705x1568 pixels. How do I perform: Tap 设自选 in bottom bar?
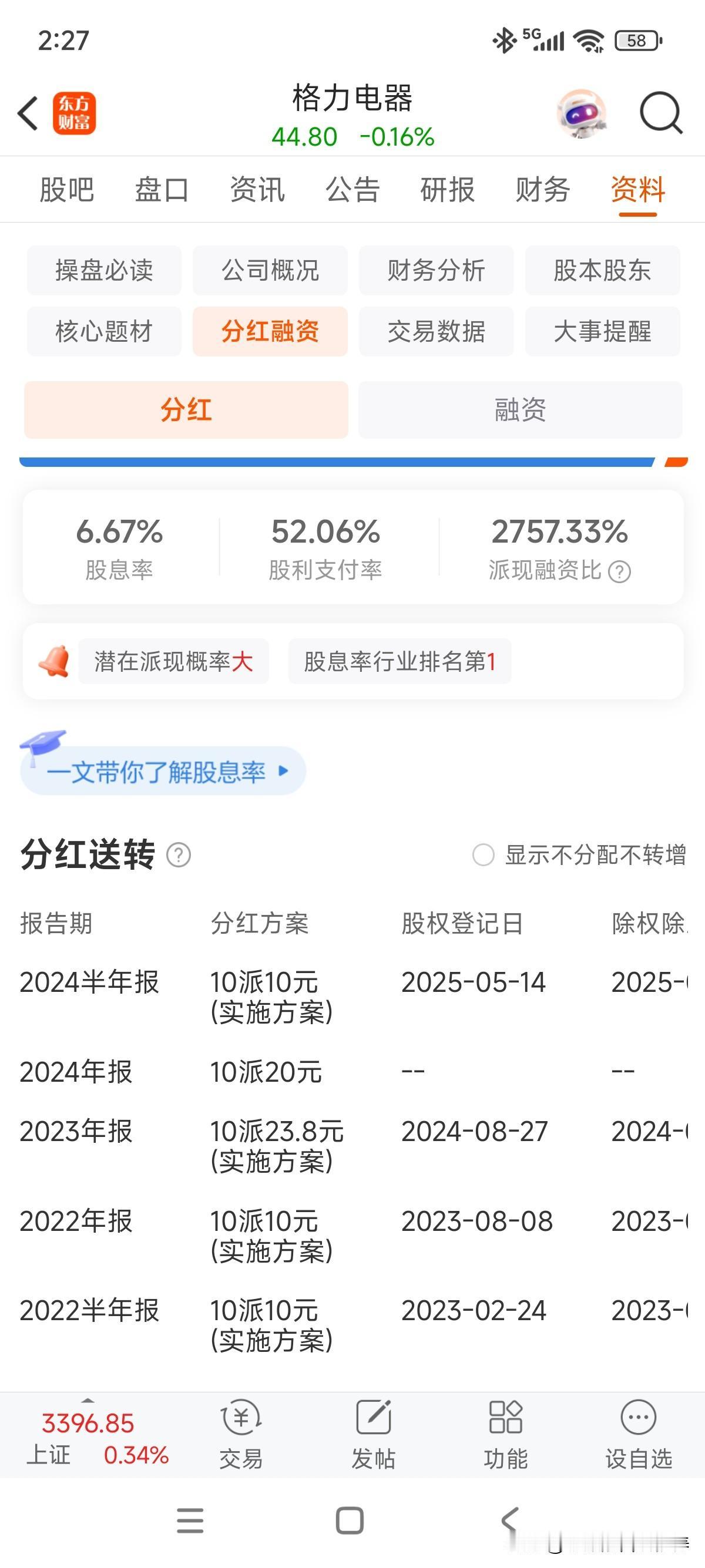pos(638,1434)
